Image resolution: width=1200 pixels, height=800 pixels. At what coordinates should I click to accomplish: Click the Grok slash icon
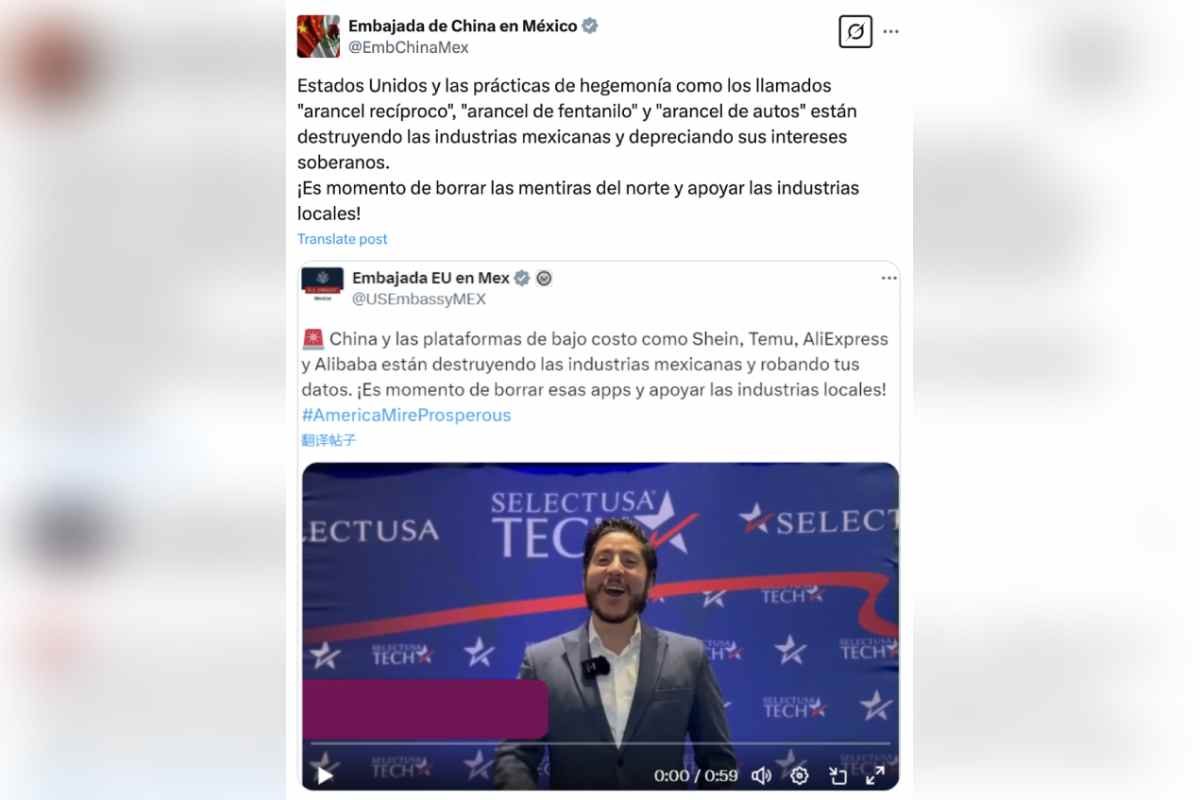[855, 32]
